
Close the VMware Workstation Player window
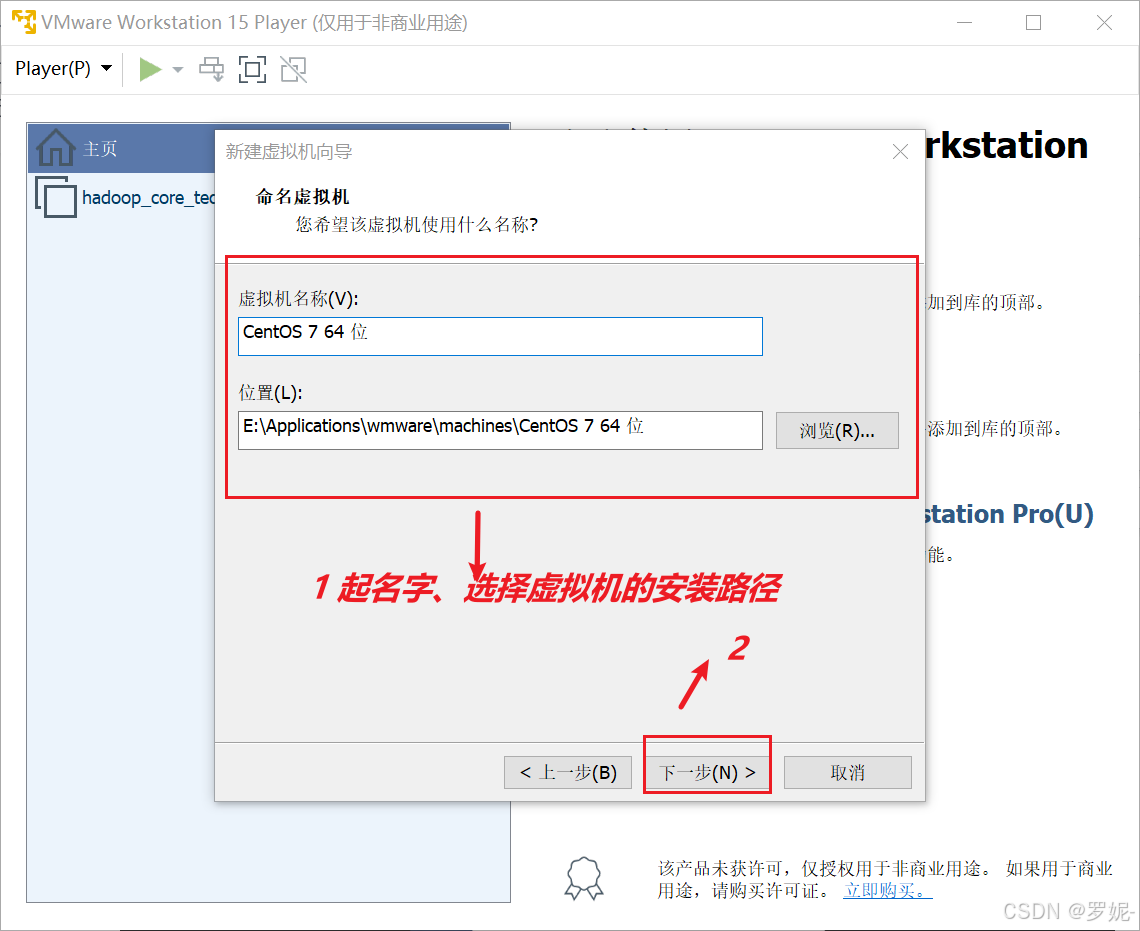tap(1104, 23)
